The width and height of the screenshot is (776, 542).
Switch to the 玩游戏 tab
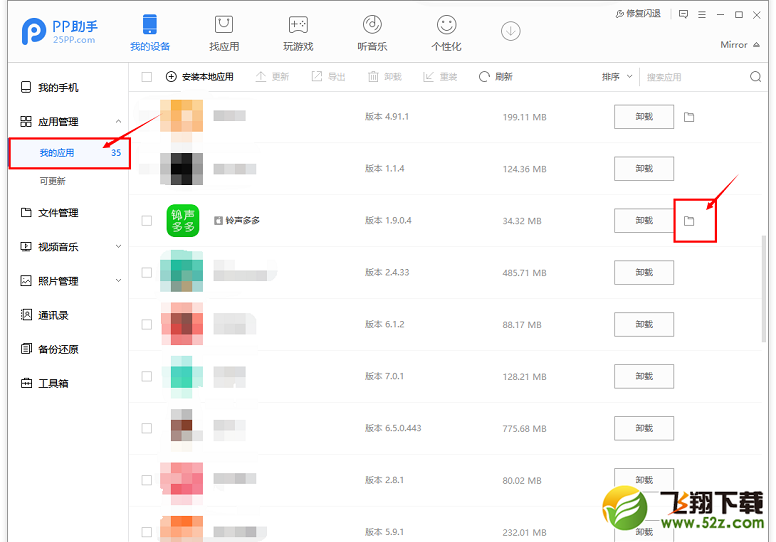[298, 33]
